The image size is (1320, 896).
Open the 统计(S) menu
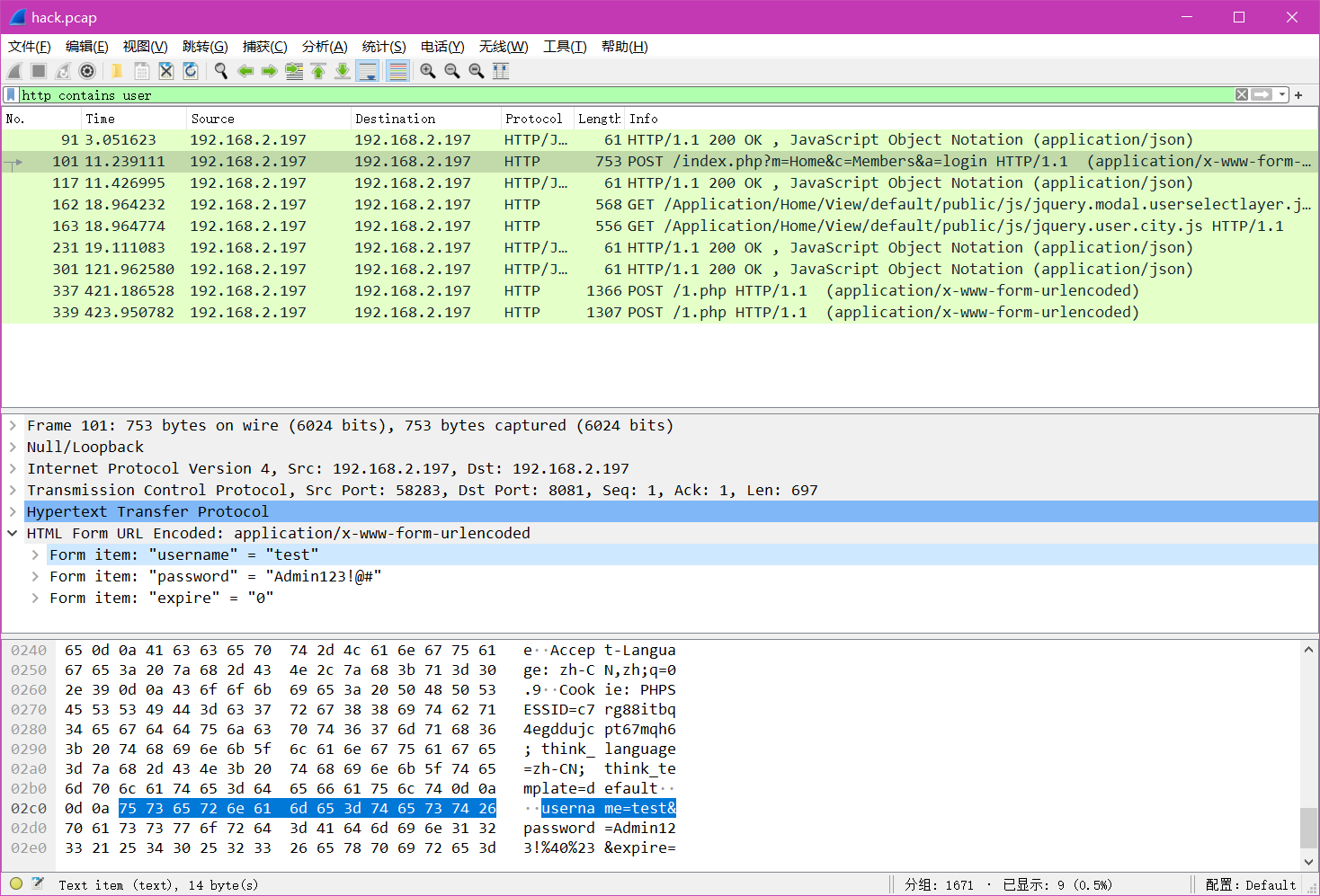384,47
